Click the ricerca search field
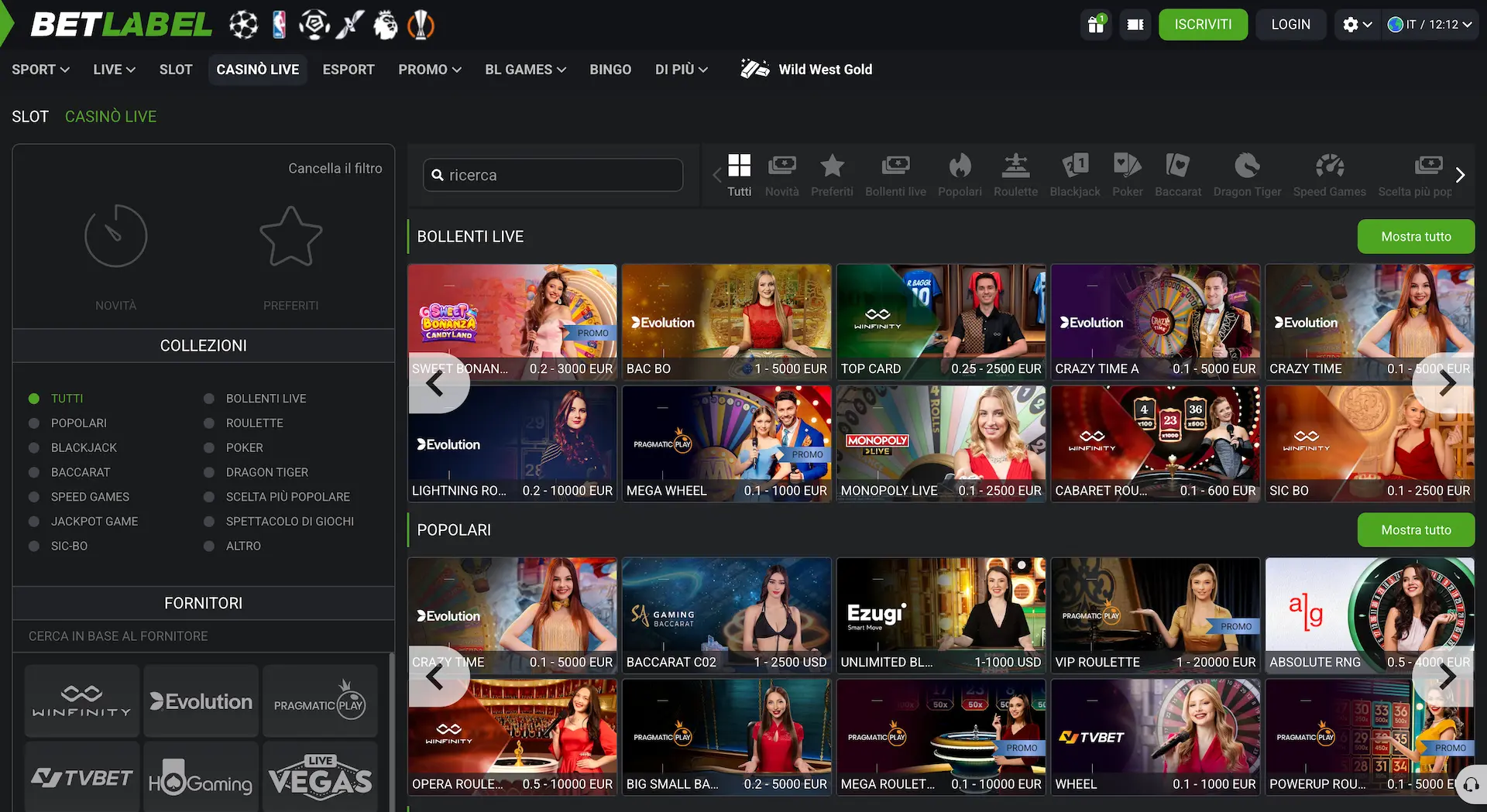Image resolution: width=1487 pixels, height=812 pixels. [553, 176]
